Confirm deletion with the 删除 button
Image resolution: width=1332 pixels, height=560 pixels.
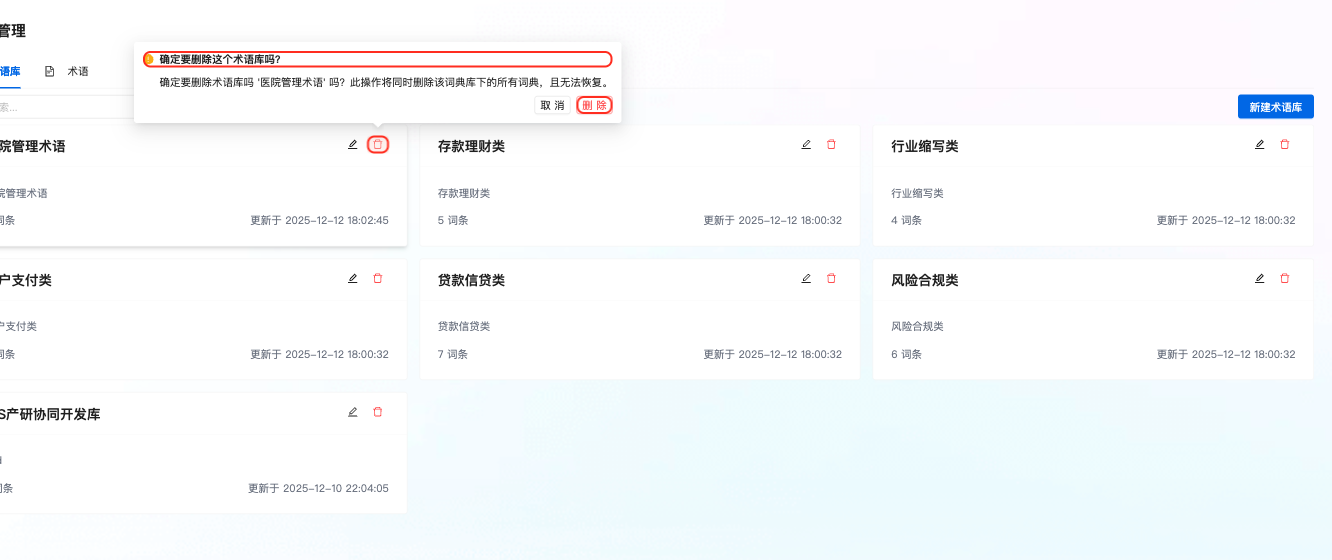click(594, 105)
